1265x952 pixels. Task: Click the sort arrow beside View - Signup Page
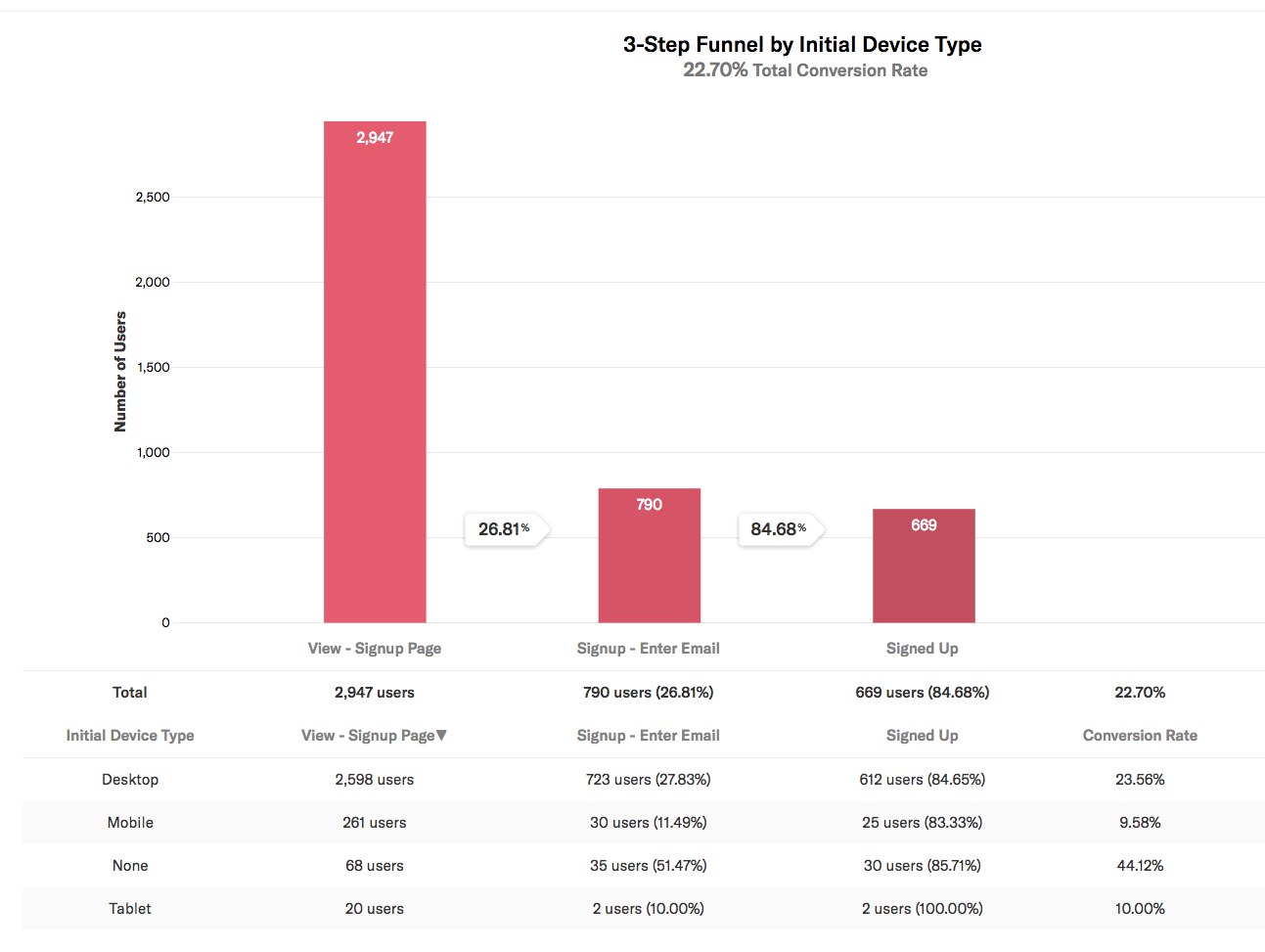pyautogui.click(x=442, y=735)
